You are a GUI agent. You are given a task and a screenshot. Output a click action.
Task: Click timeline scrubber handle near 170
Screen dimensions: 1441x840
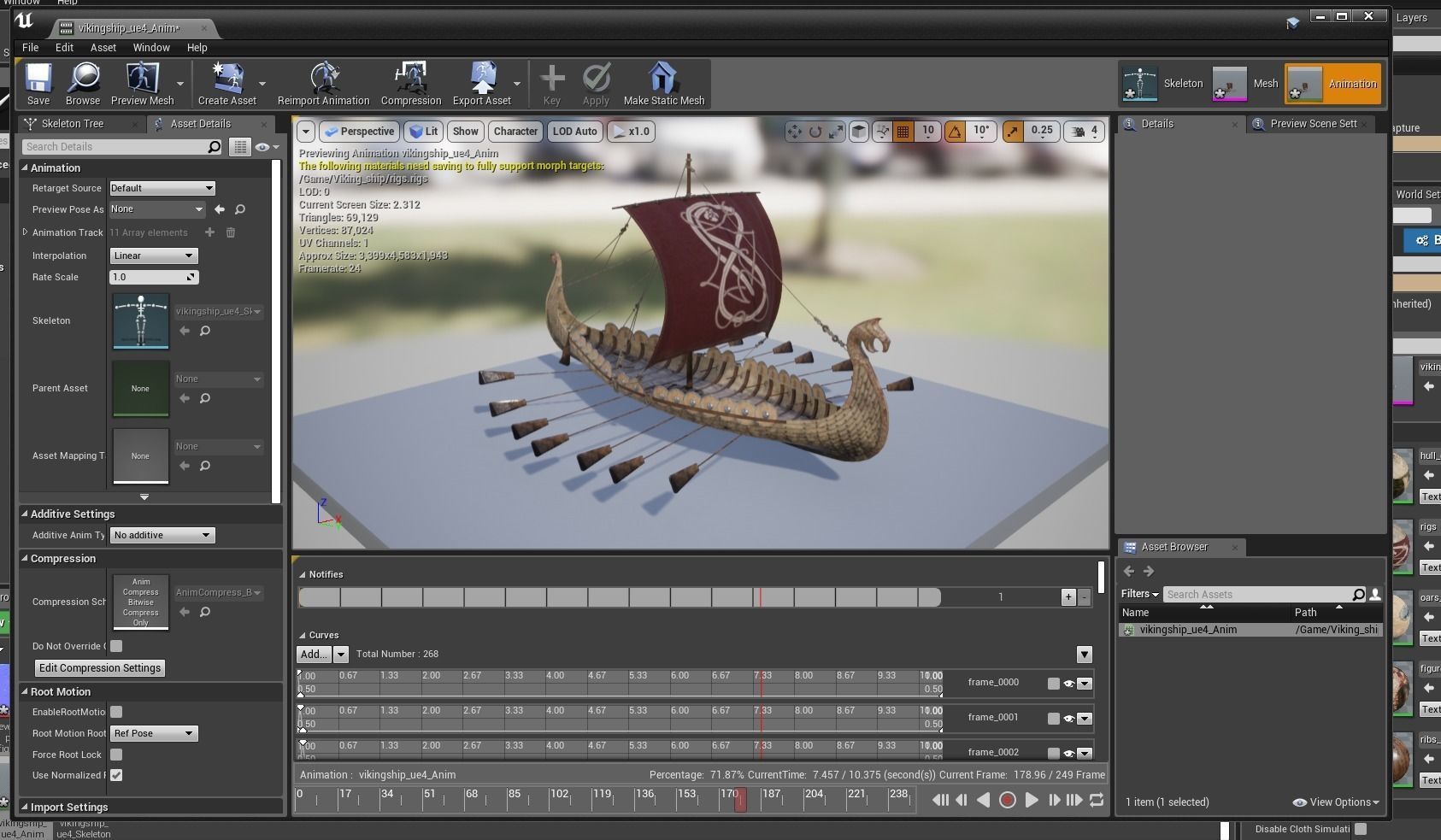click(x=741, y=800)
